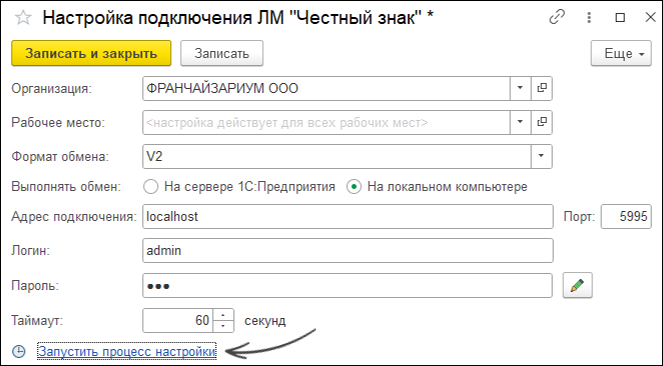
Task: Add form to favorites with star icon
Action: point(23,18)
